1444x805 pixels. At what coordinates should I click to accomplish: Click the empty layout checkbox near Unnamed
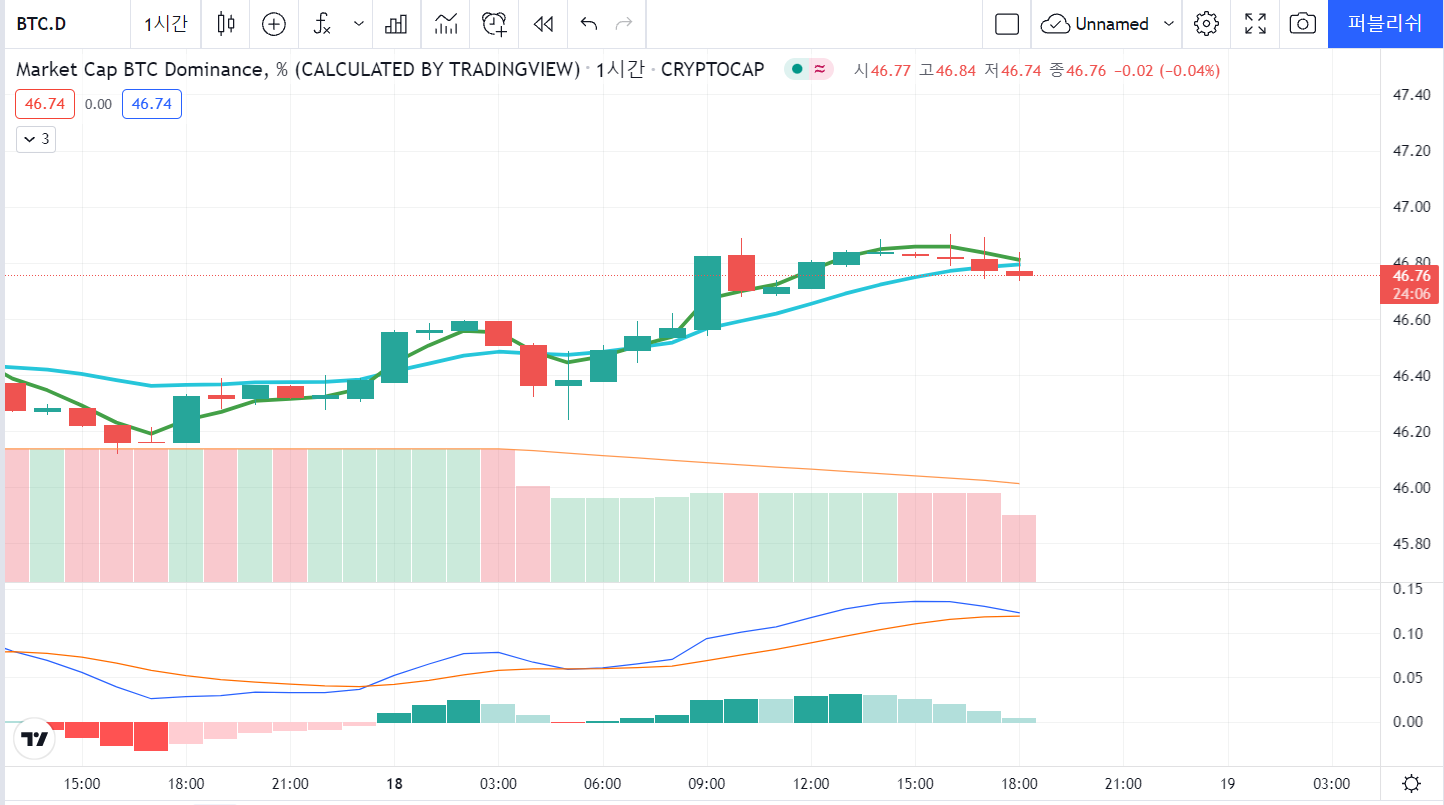click(1007, 24)
